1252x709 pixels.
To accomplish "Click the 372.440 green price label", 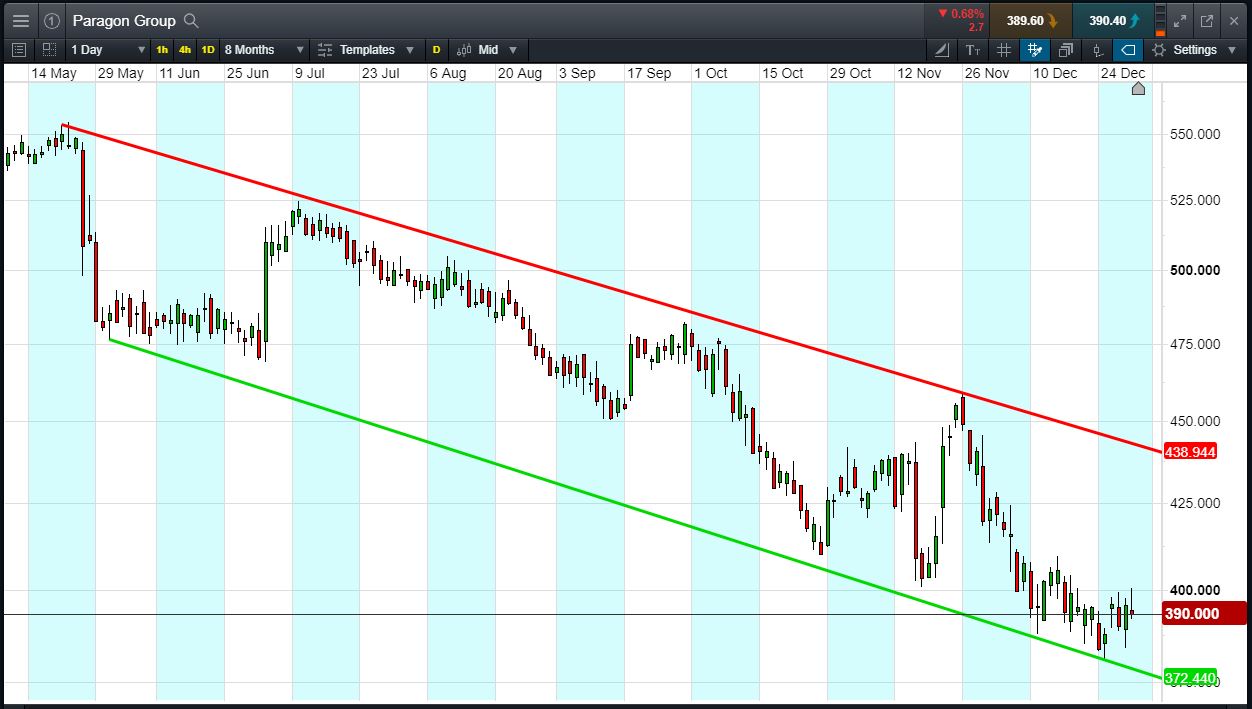I will (x=1190, y=679).
